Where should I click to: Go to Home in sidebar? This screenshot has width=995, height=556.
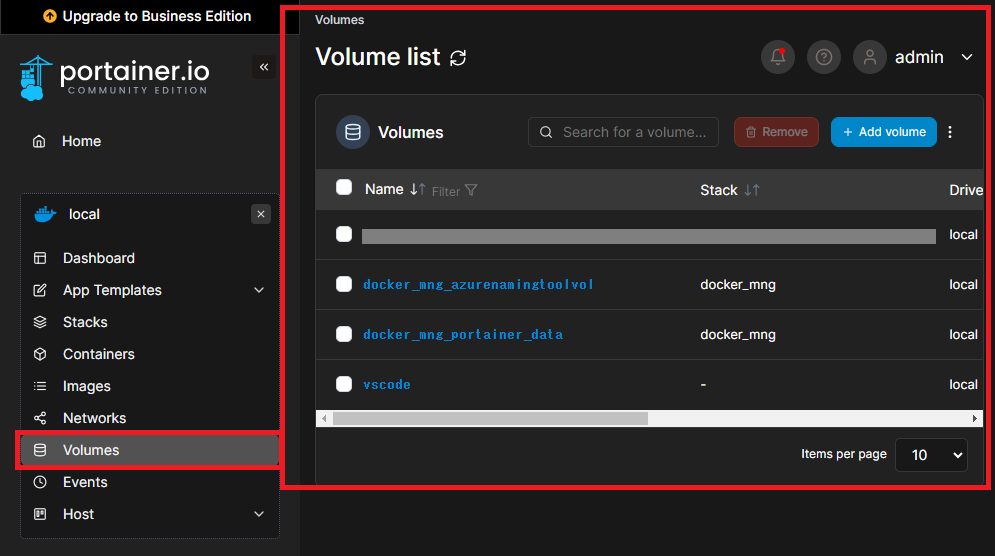(81, 141)
